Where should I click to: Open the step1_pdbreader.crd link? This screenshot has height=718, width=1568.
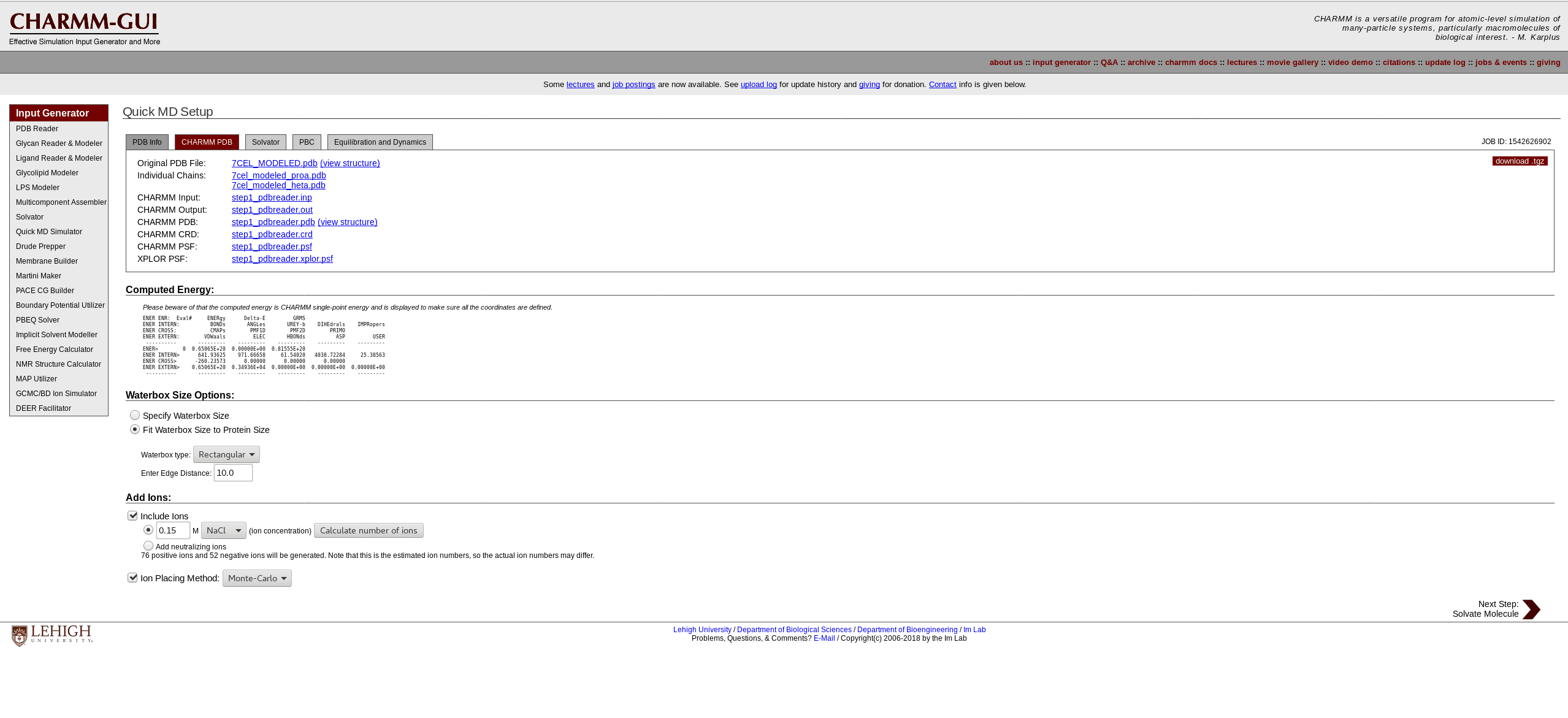click(272, 234)
